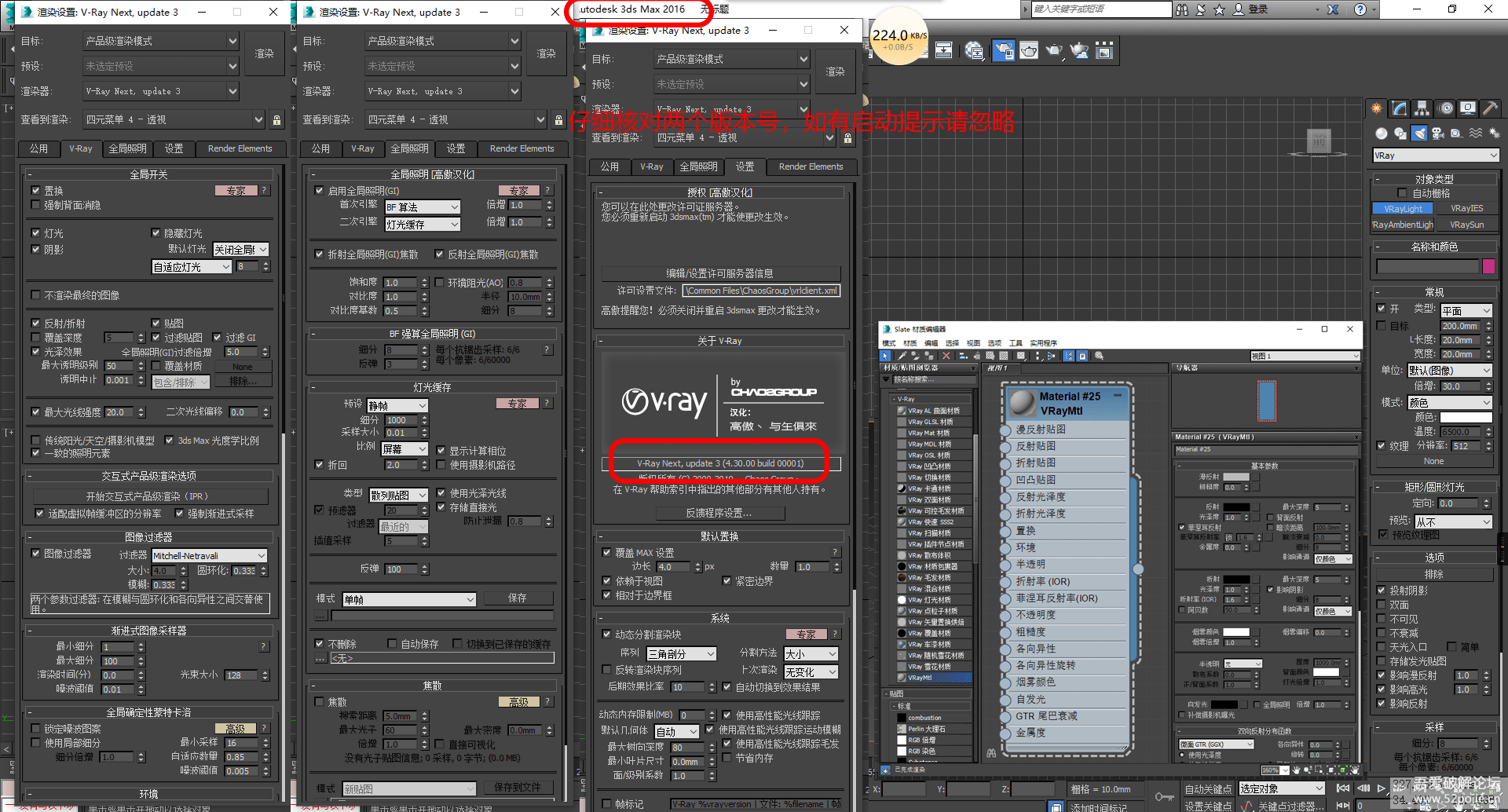This screenshot has height=812, width=1508.
Task: Toggle the 覆盖 MAX 设置 checkbox
Action: click(606, 553)
